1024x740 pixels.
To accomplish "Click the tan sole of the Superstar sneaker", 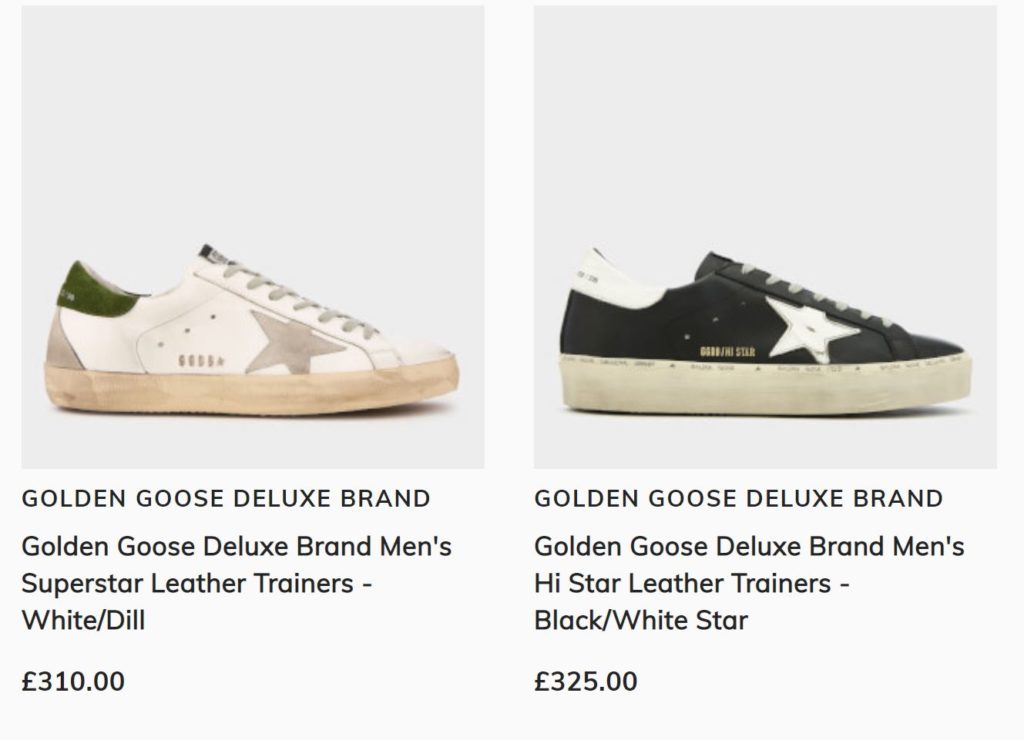I will tap(250, 396).
